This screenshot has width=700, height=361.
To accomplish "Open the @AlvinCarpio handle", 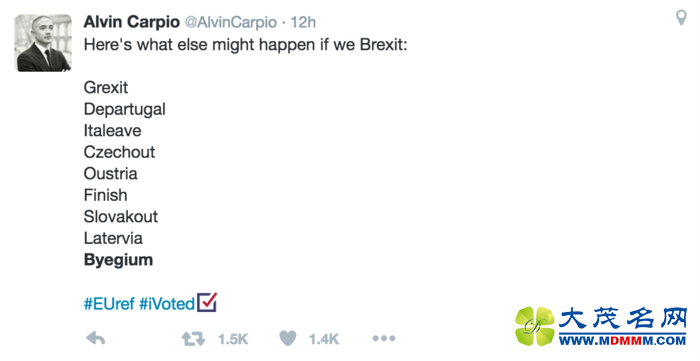I will 231,22.
